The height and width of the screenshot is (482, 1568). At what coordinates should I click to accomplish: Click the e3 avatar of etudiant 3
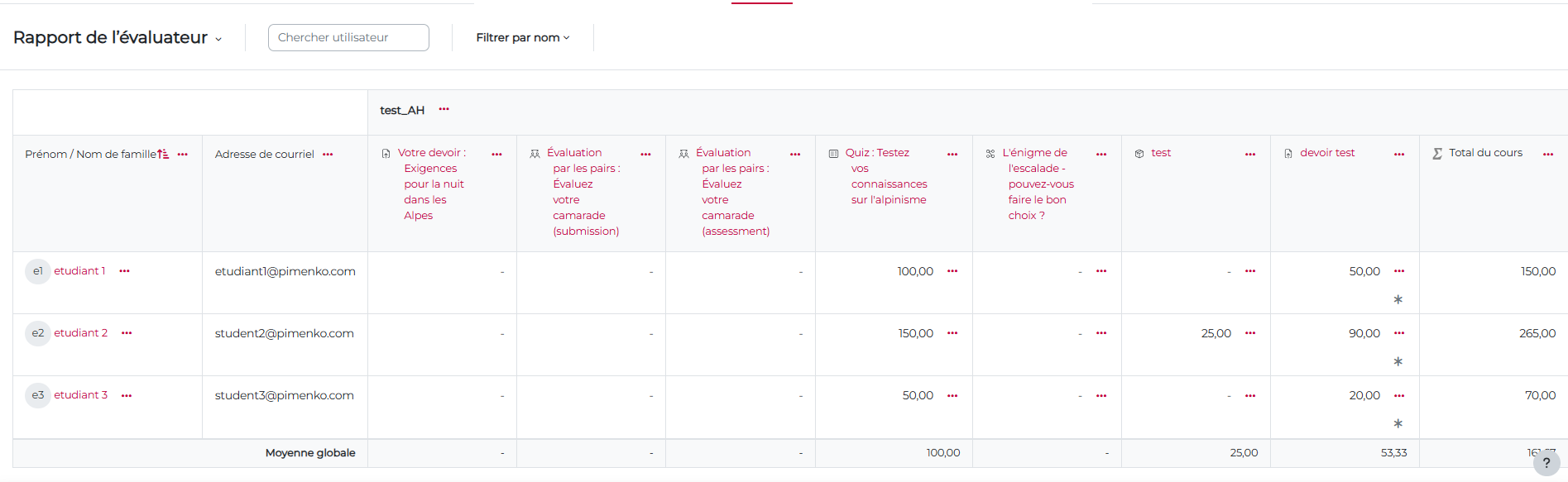pos(38,395)
